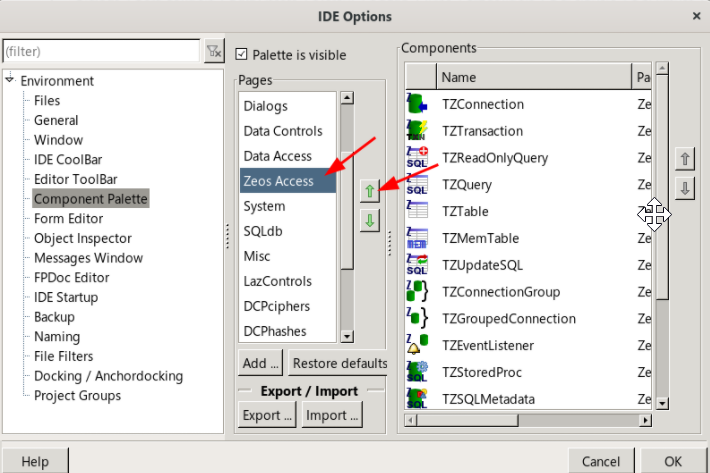The image size is (710, 473).
Task: Select Dialogs in Pages list
Action: (x=288, y=106)
